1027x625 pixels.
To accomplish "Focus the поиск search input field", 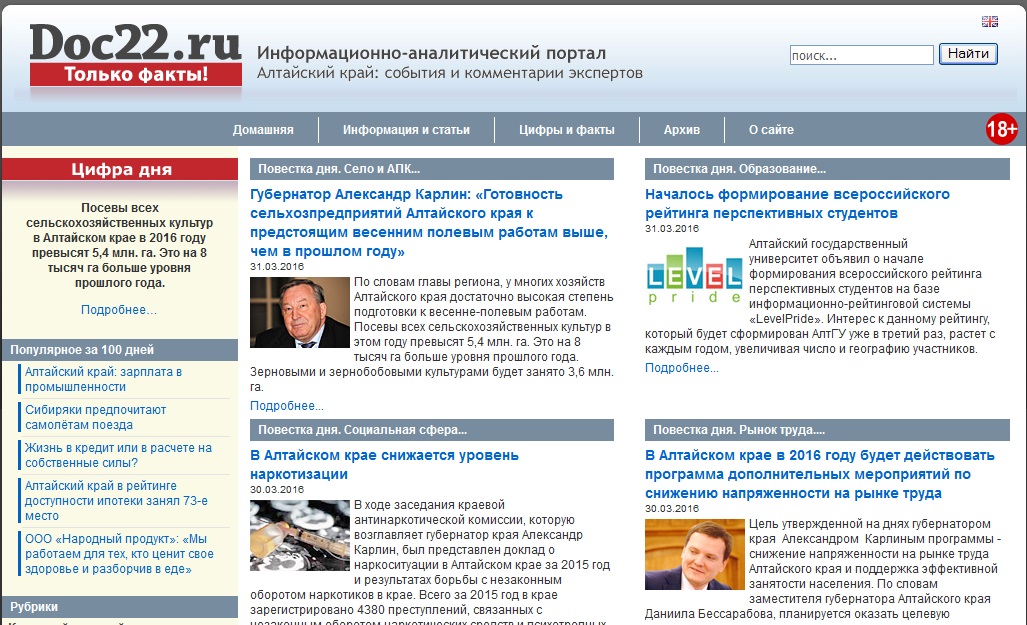I will [860, 55].
